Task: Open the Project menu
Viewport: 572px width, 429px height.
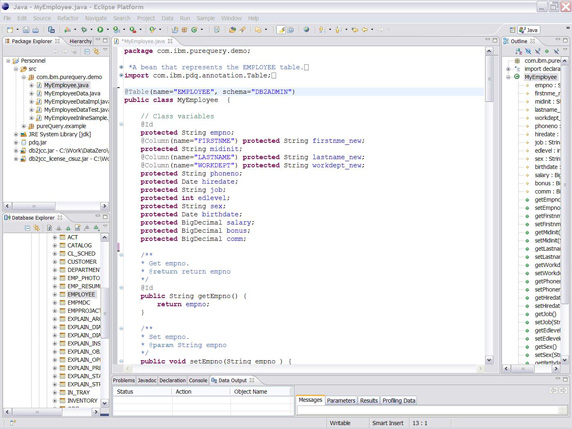Action: (x=146, y=18)
